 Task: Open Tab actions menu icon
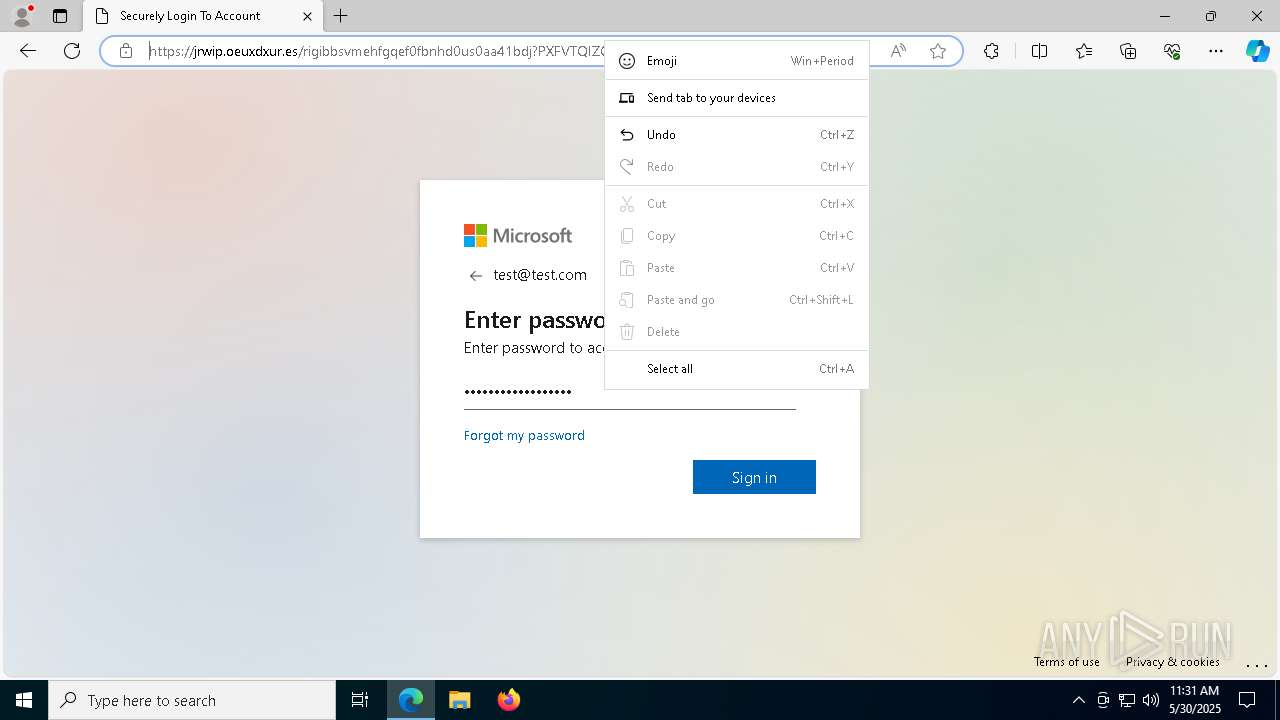tap(60, 16)
